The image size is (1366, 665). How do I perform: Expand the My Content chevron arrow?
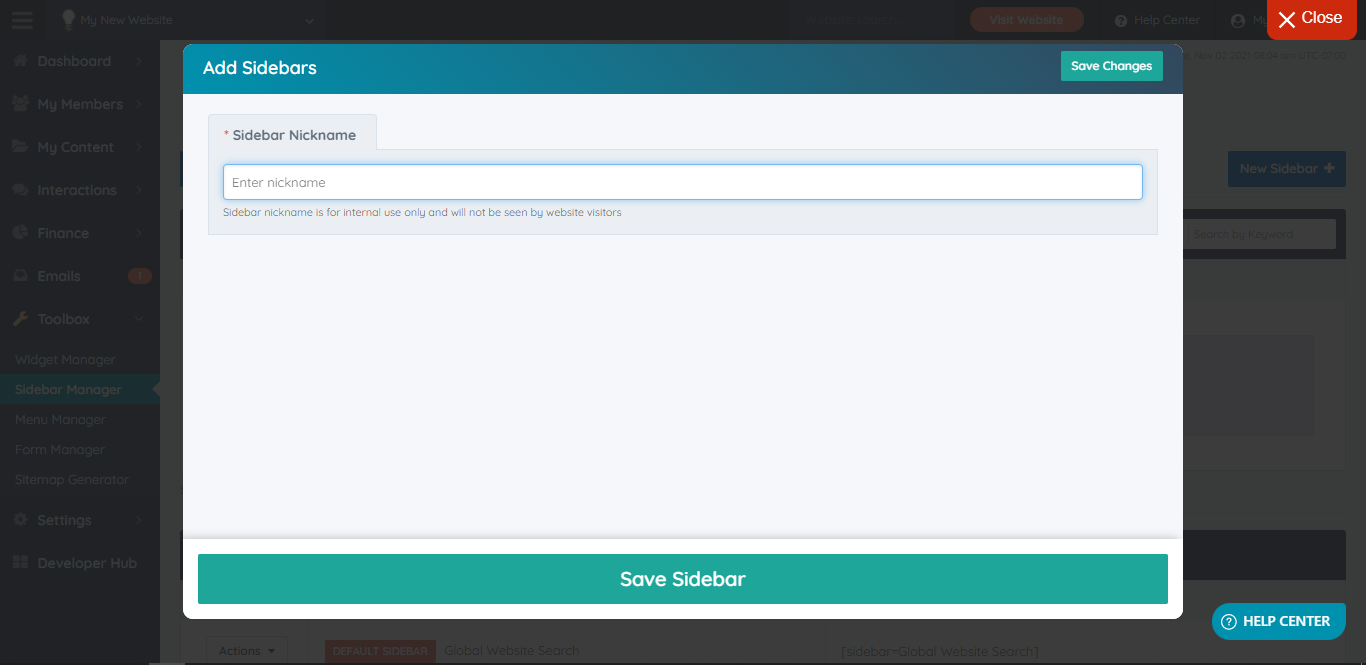click(x=139, y=147)
